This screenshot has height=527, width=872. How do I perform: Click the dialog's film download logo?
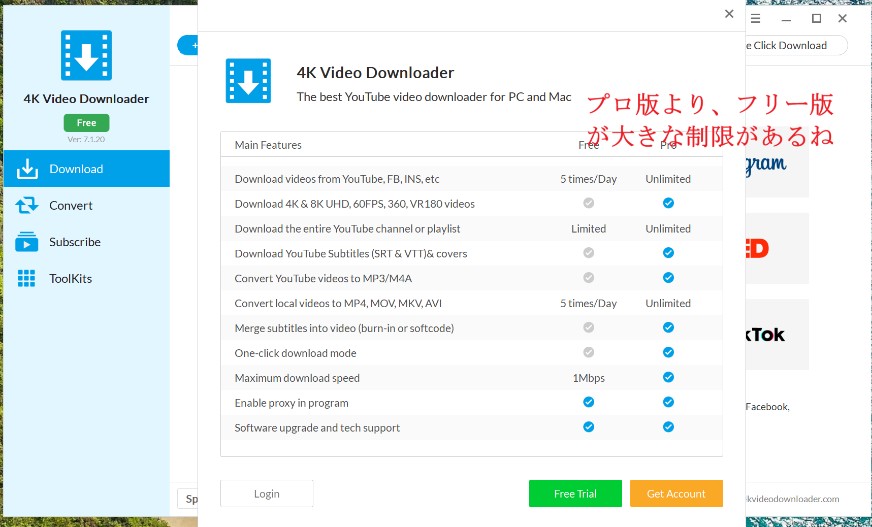248,81
